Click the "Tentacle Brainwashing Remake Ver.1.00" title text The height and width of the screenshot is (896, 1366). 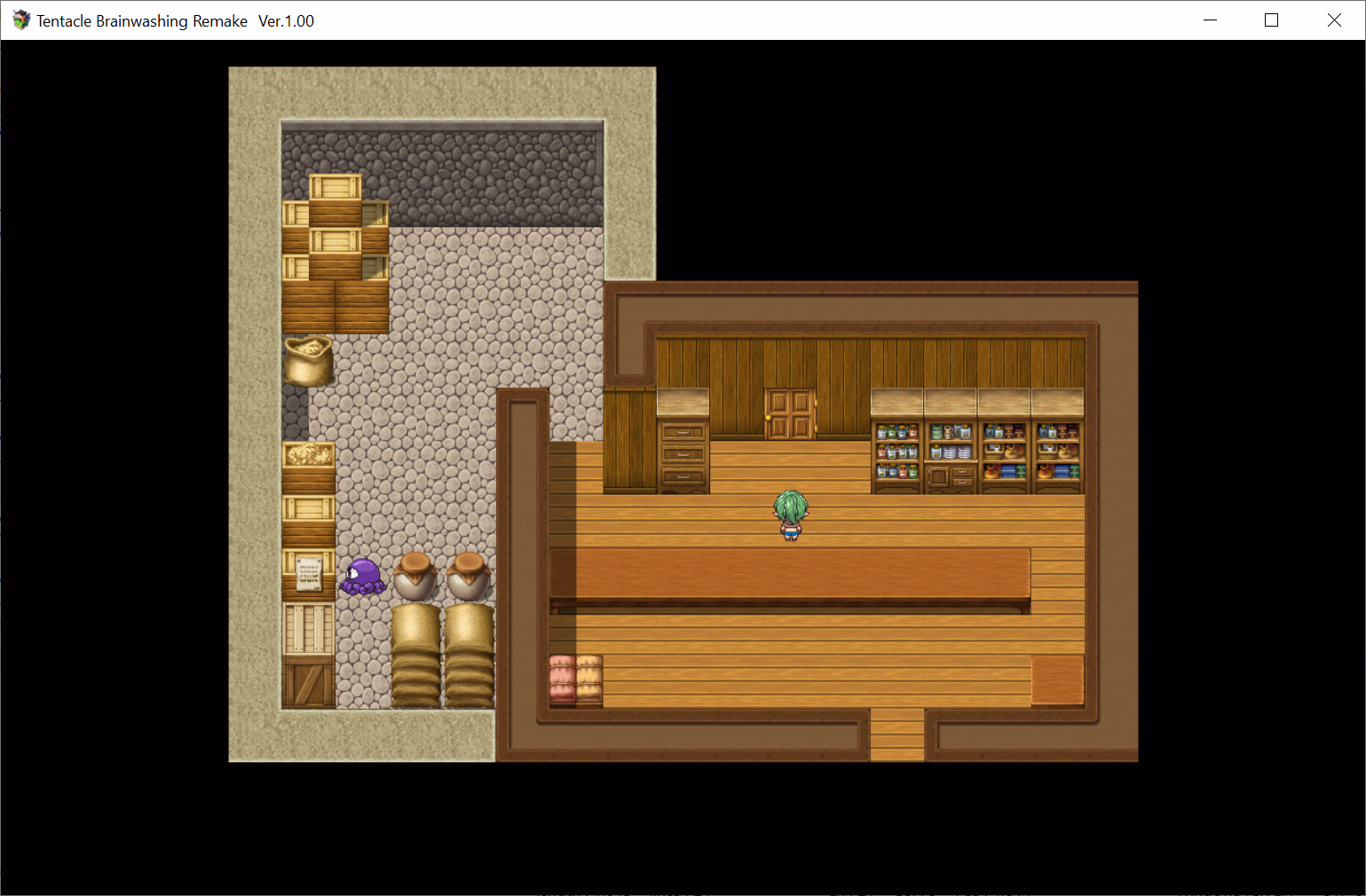pos(176,20)
